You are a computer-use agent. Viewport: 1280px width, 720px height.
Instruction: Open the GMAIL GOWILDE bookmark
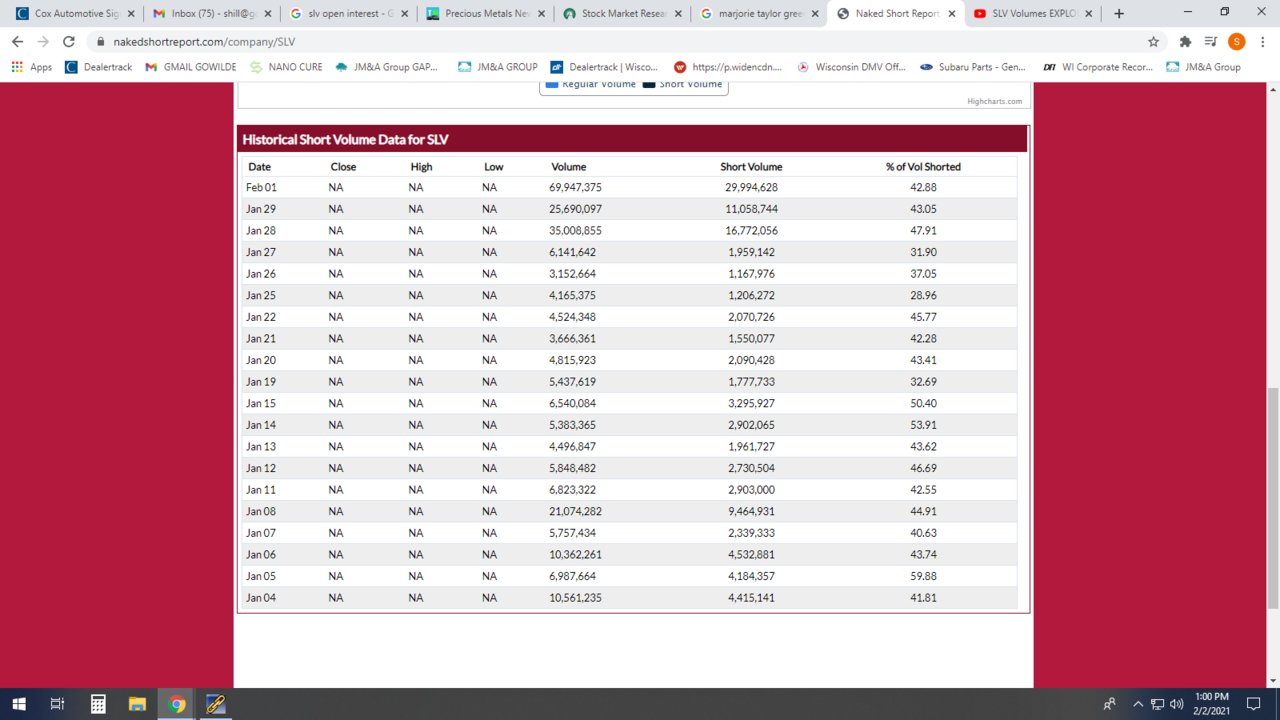click(190, 67)
